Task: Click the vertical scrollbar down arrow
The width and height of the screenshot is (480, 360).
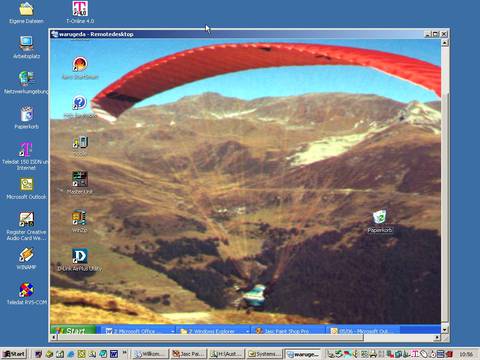Action: [445, 330]
